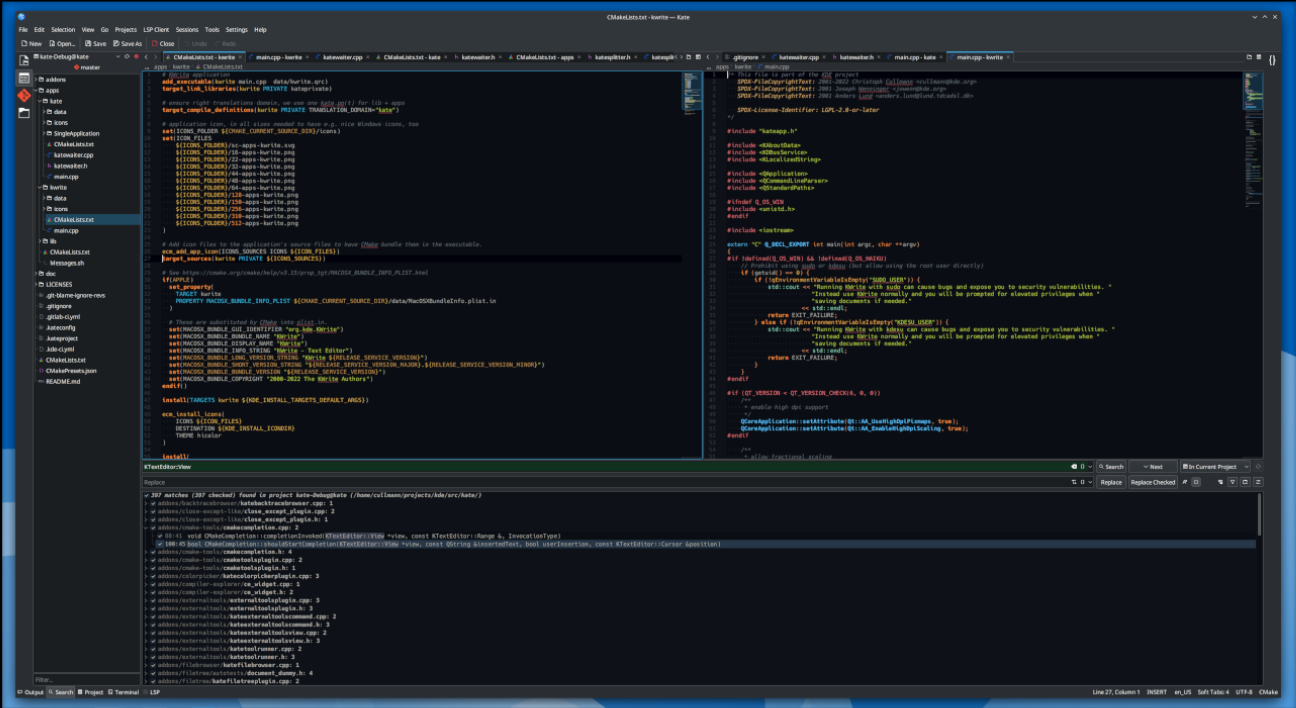Open the Git panel in left sidebar
This screenshot has width=1296, height=708.
tap(23, 94)
